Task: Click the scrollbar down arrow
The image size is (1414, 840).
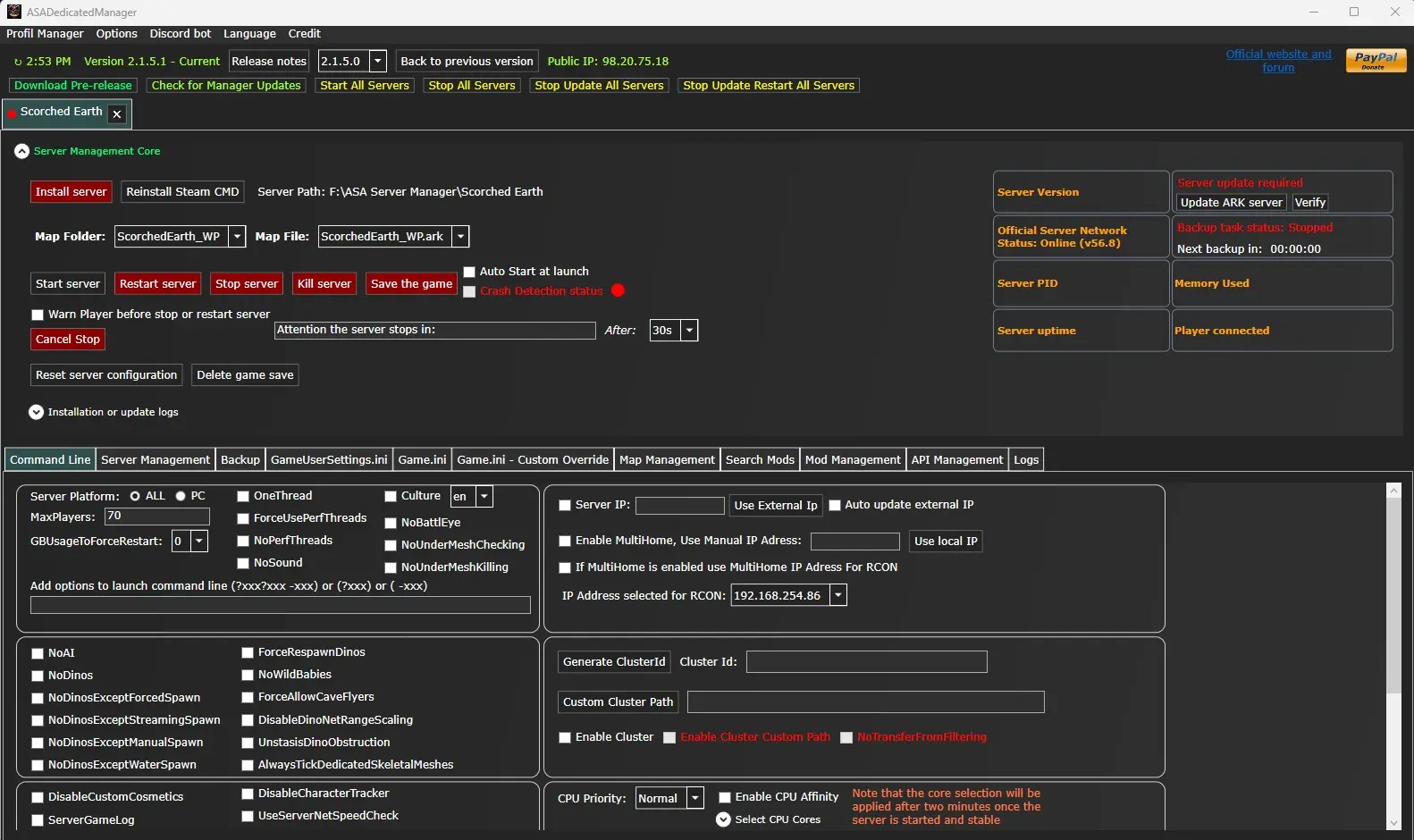Action: point(1393,823)
